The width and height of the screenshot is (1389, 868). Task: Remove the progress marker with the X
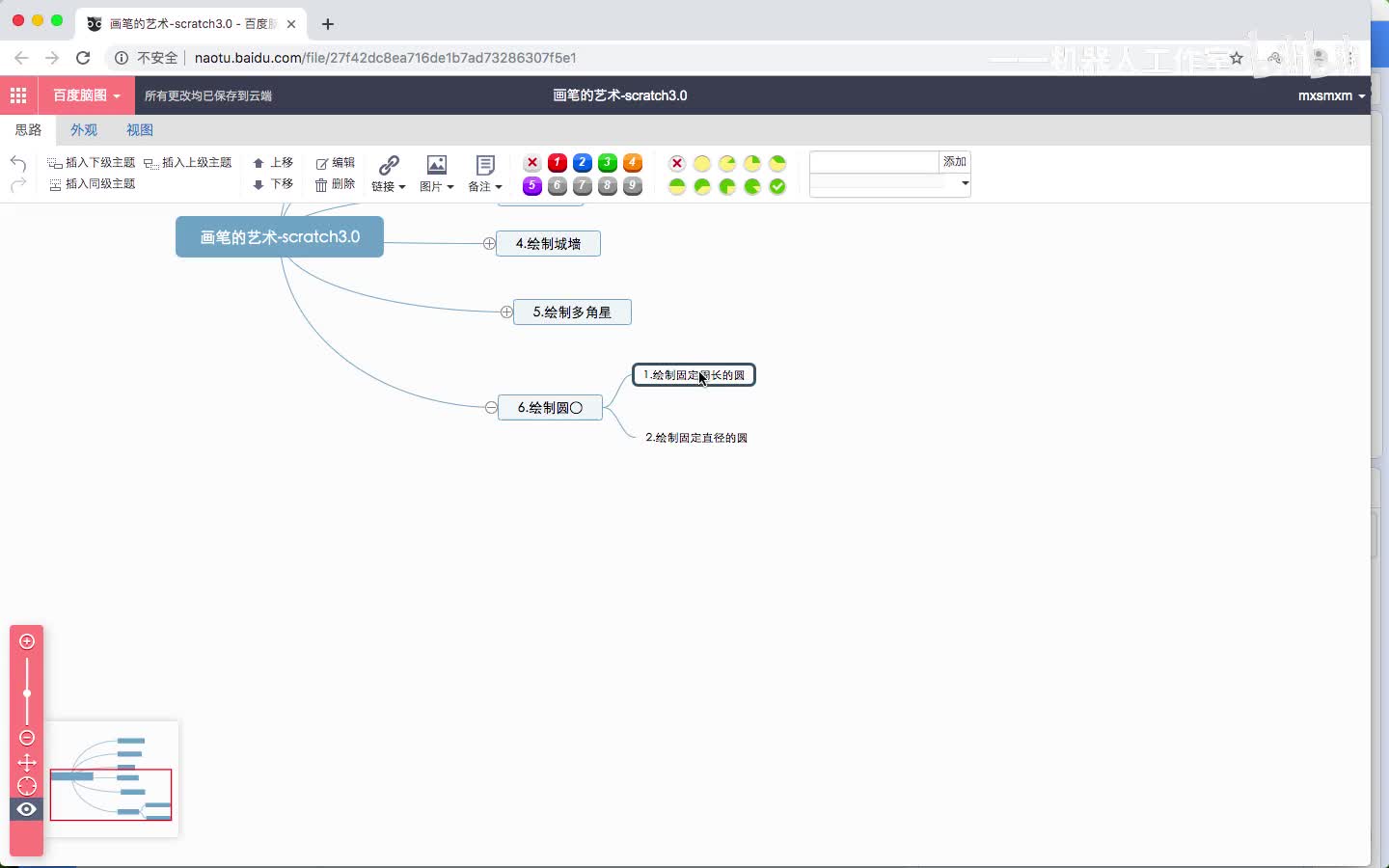coord(677,163)
